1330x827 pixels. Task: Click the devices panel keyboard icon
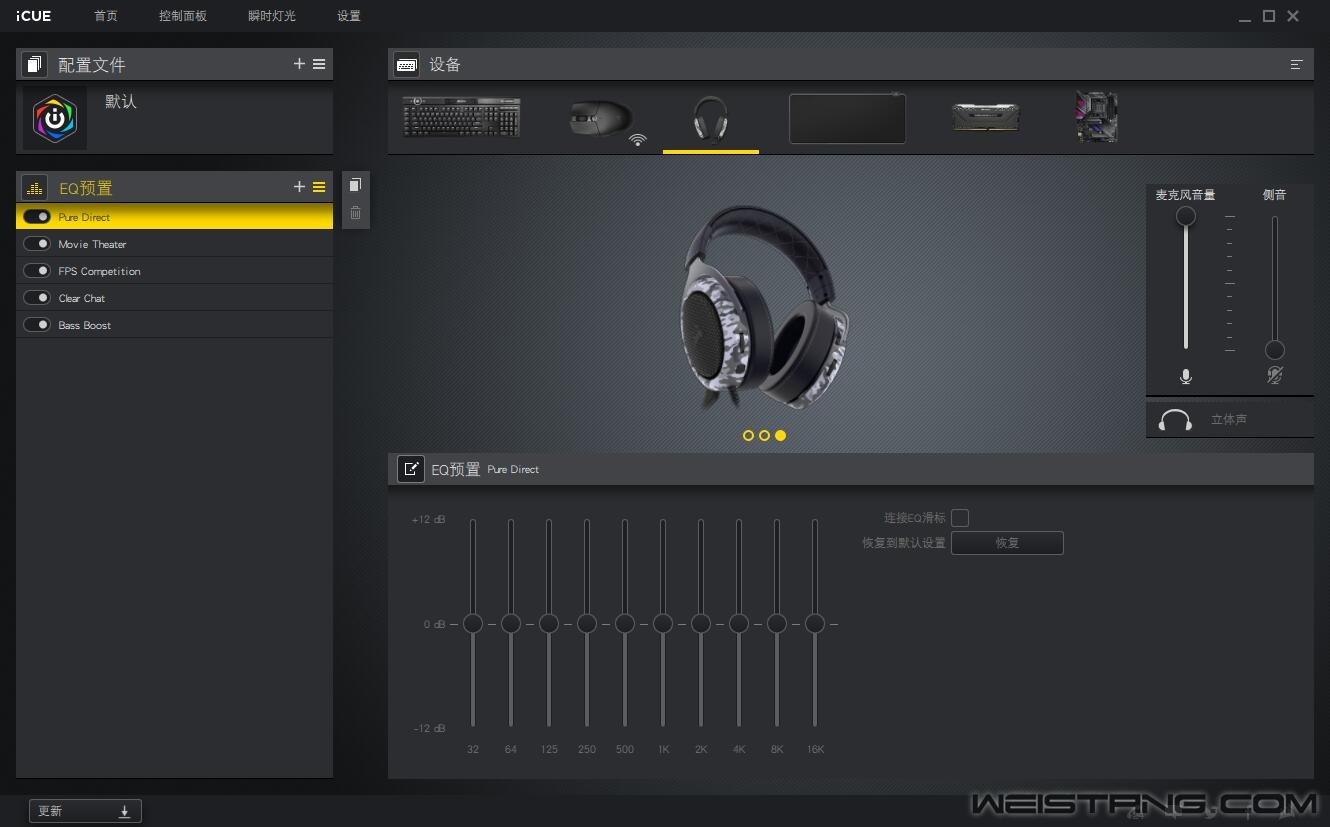pyautogui.click(x=406, y=64)
